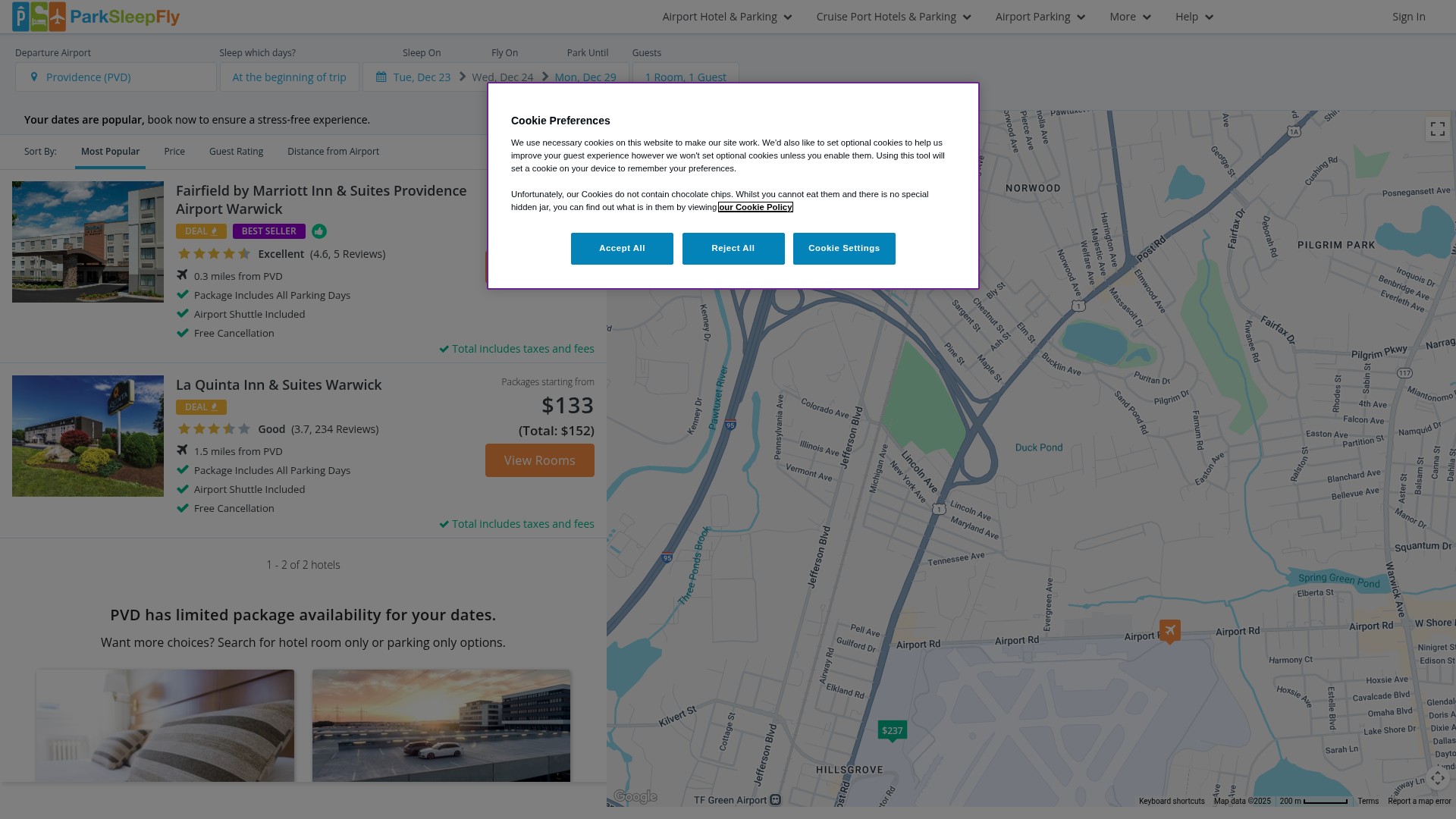Select the Tue, Dec 23 sleep date
The height and width of the screenshot is (819, 1456).
tap(422, 77)
